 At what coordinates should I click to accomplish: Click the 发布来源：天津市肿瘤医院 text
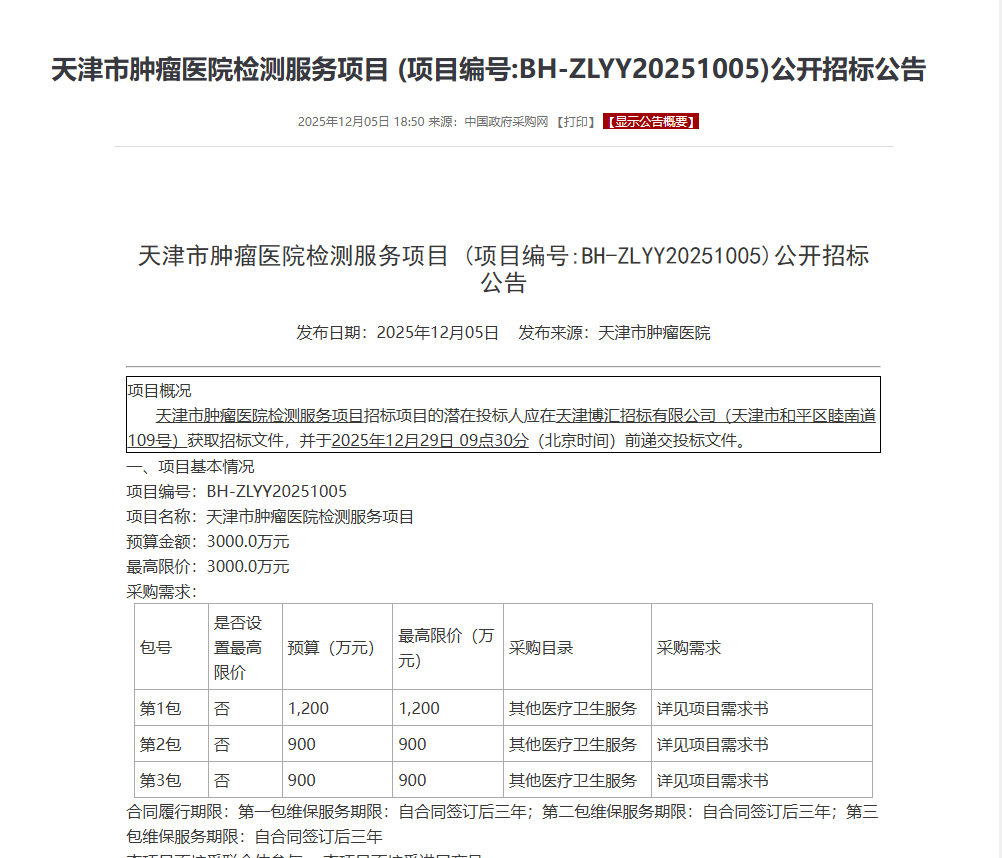pyautogui.click(x=614, y=333)
